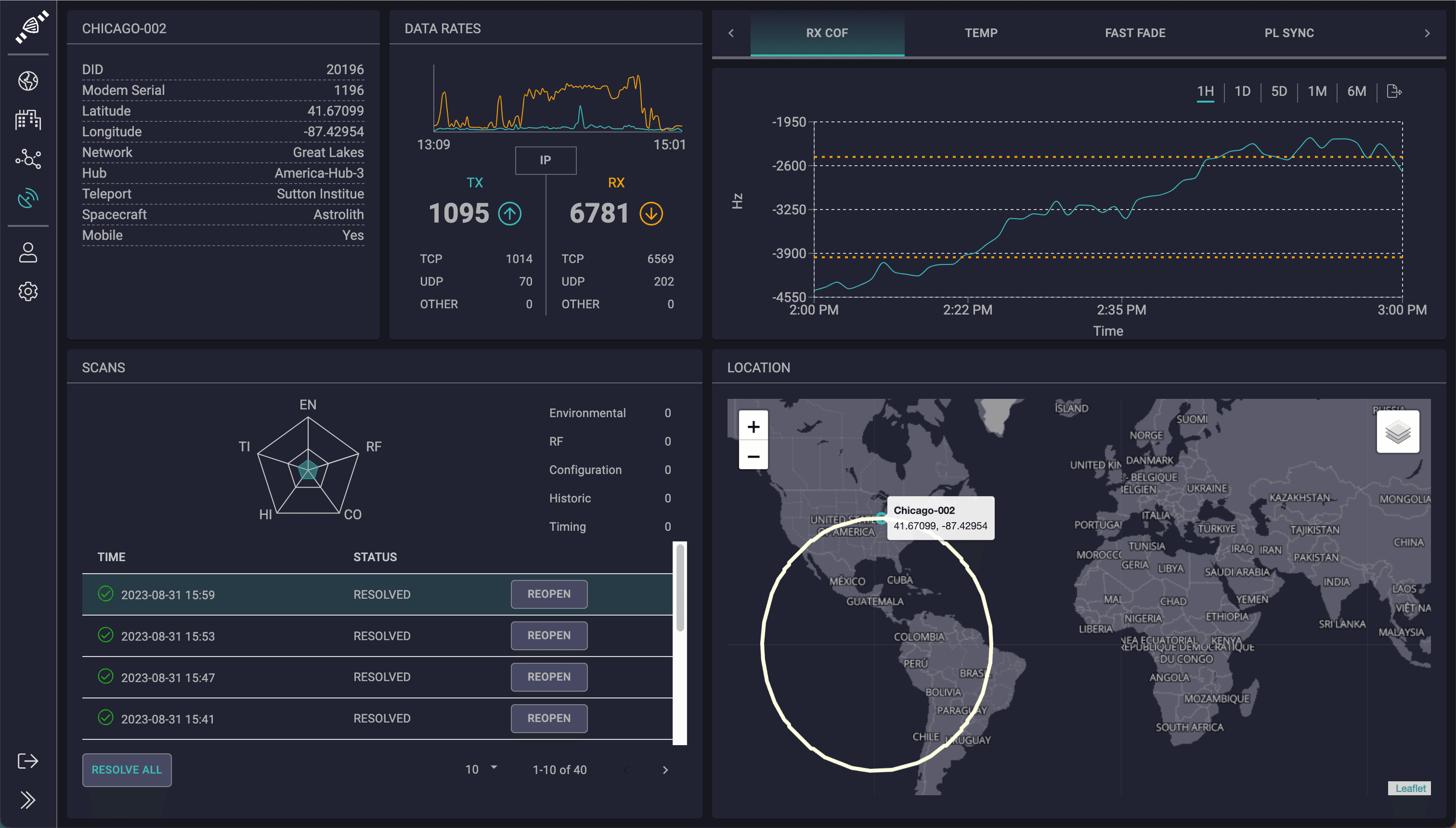Select the 5D time range
The width and height of the screenshot is (1456, 828).
pyautogui.click(x=1279, y=91)
